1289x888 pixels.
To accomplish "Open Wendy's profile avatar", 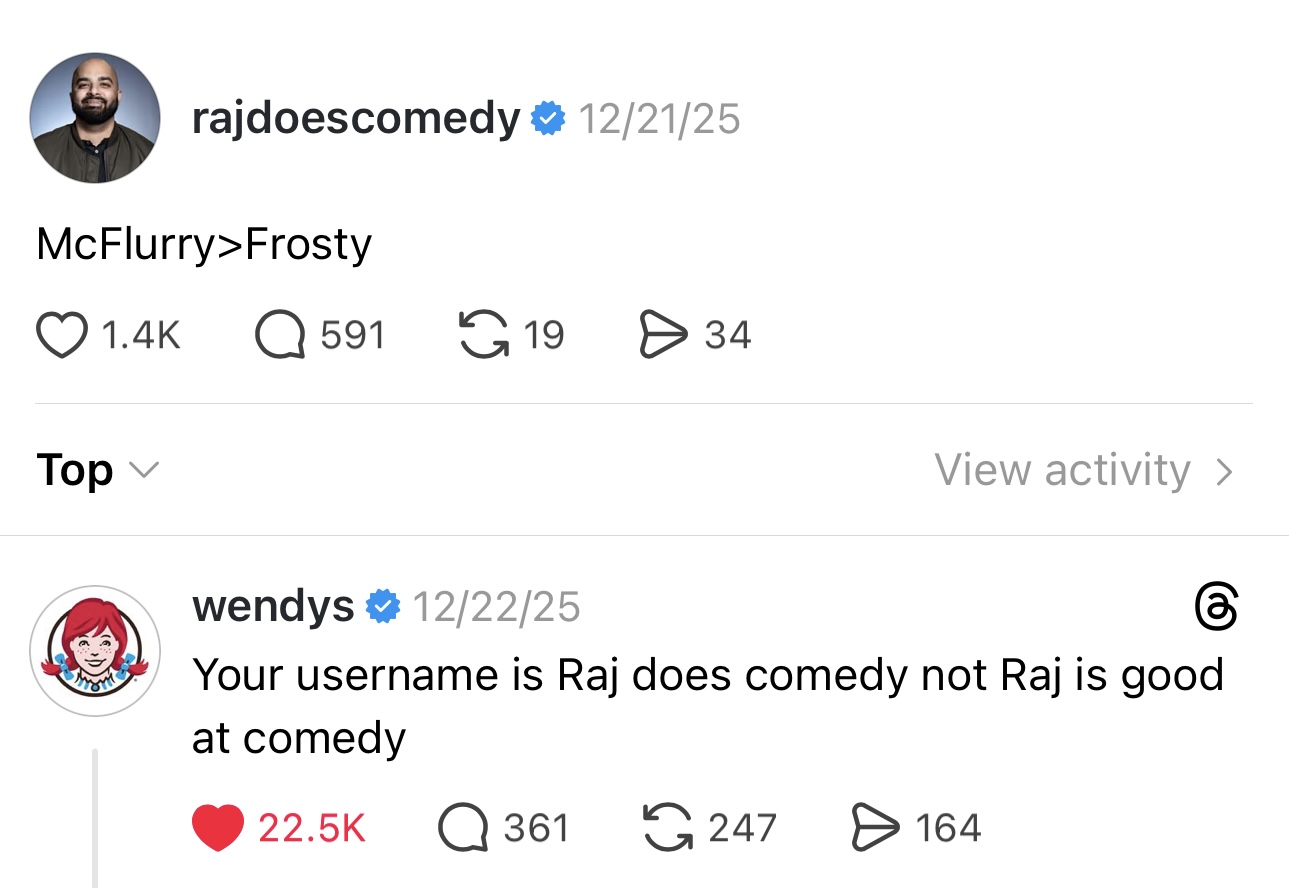I will click(x=95, y=651).
